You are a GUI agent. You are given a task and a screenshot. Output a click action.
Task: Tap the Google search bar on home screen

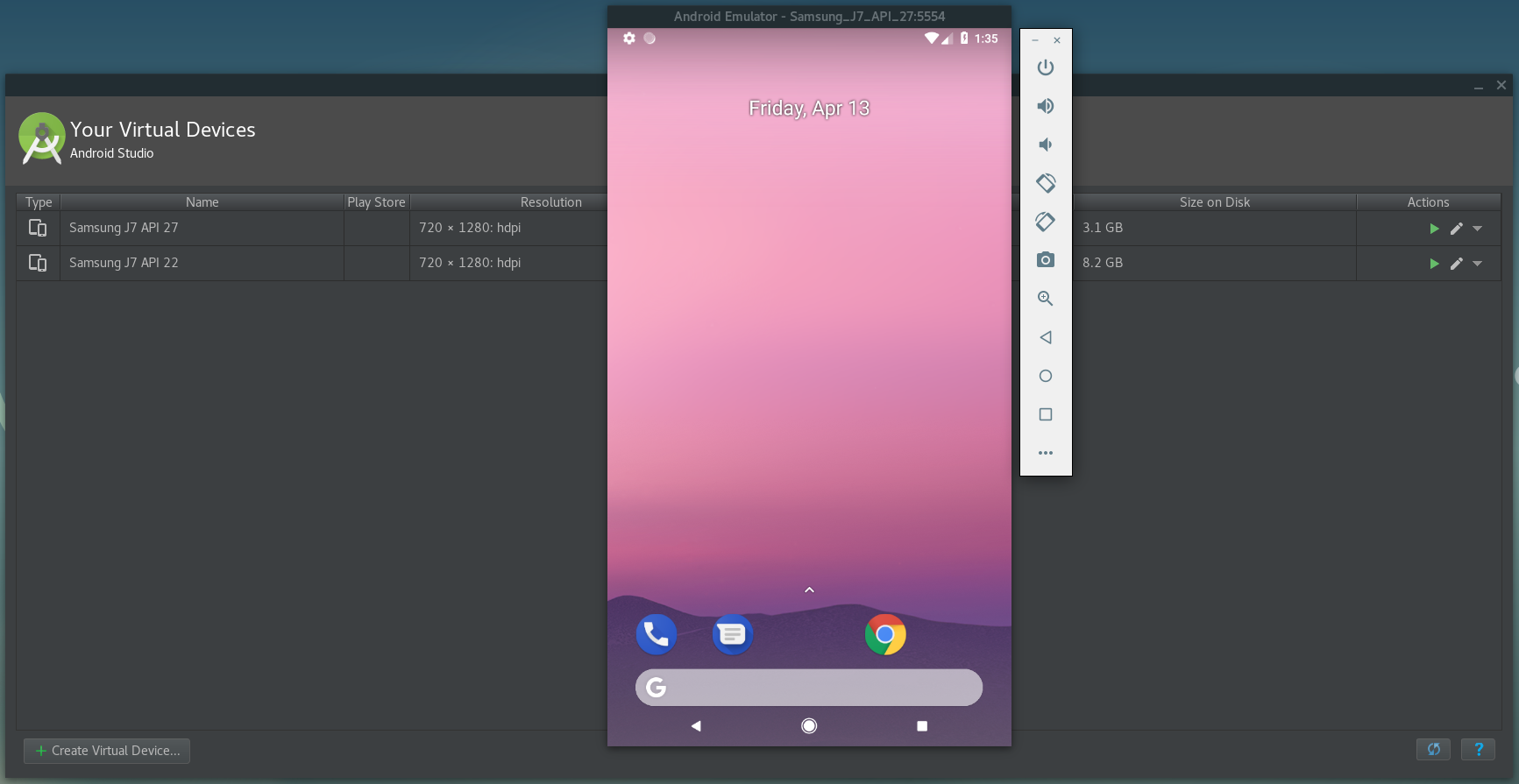[x=808, y=688]
